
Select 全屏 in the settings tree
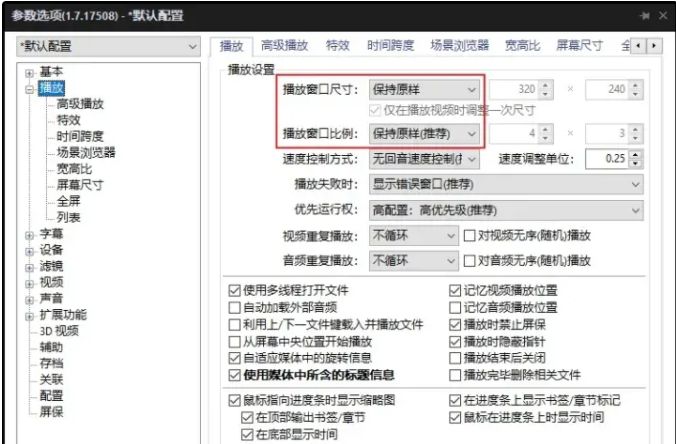point(69,201)
